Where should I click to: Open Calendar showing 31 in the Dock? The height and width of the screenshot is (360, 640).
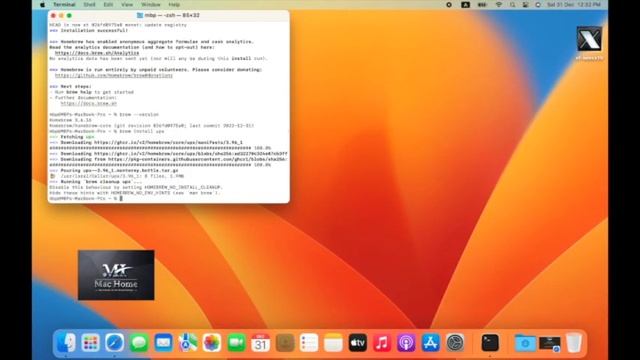coord(260,342)
